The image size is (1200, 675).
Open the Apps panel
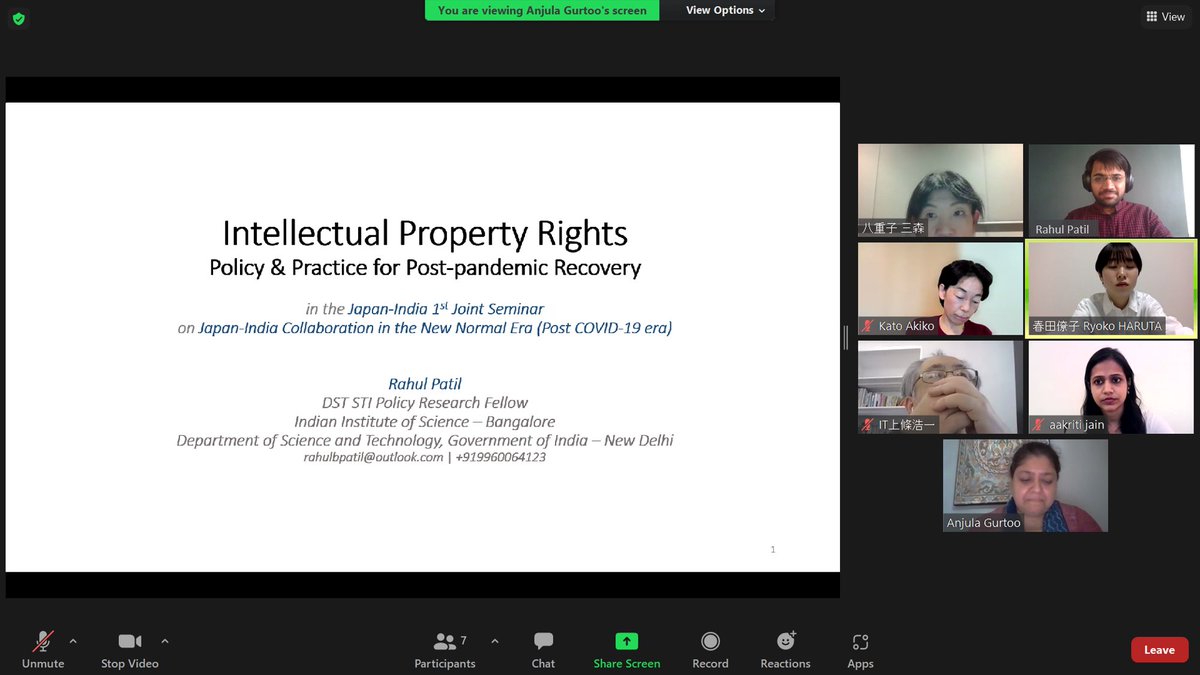pyautogui.click(x=860, y=651)
